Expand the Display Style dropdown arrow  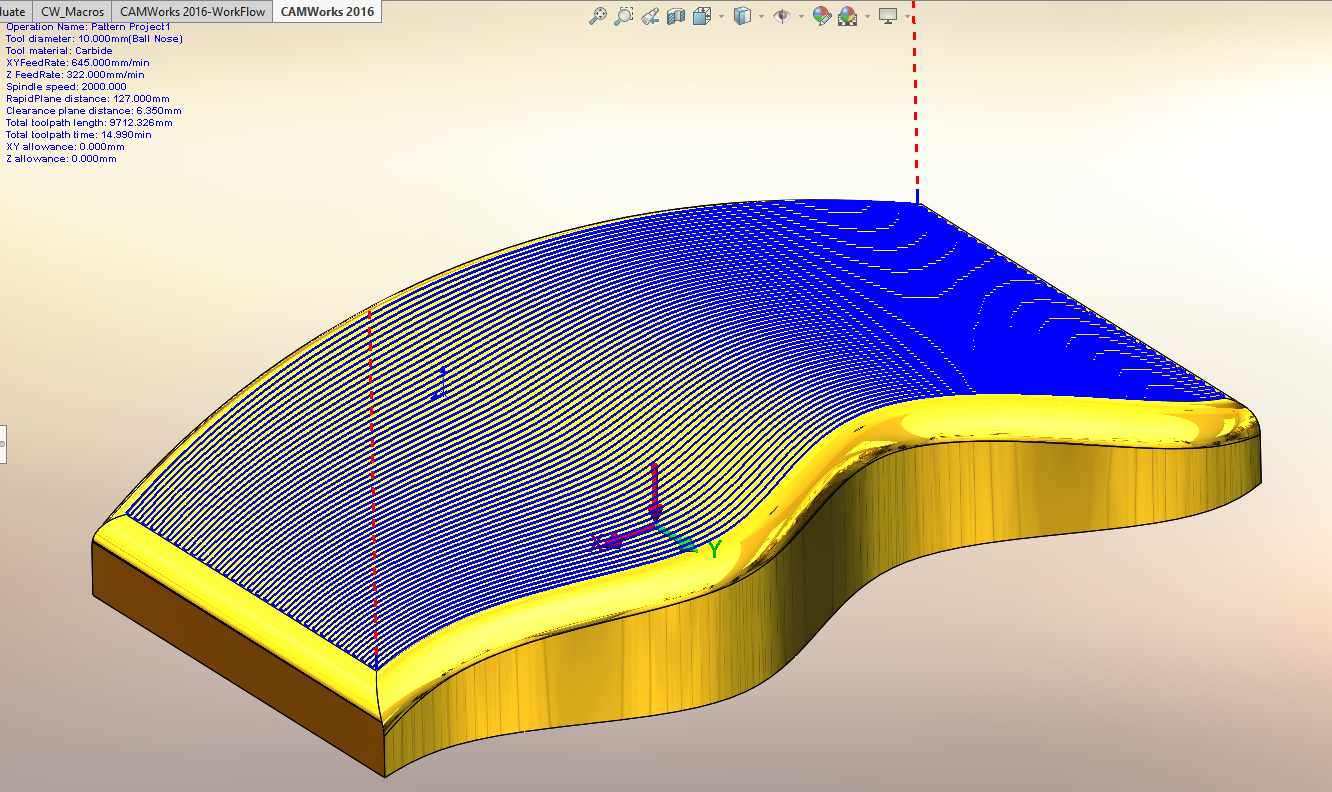tap(760, 16)
